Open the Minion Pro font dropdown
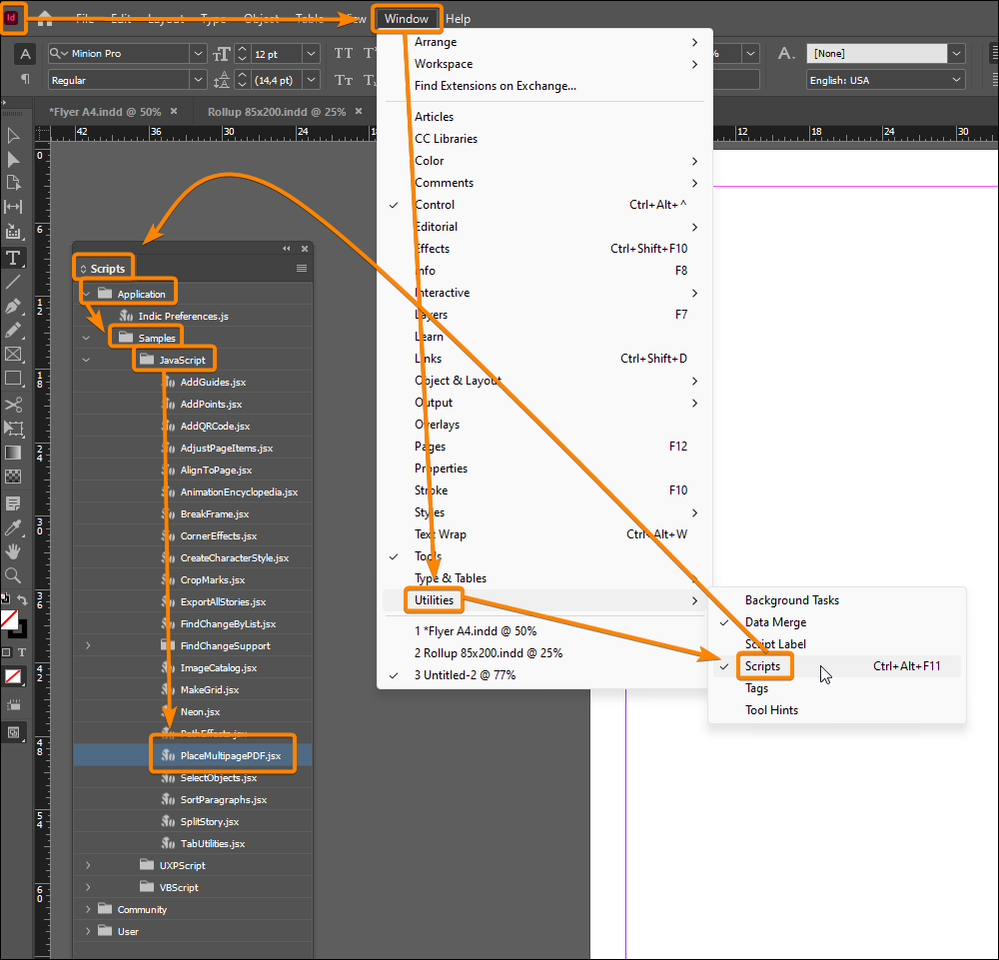The height and width of the screenshot is (960, 999). click(198, 54)
